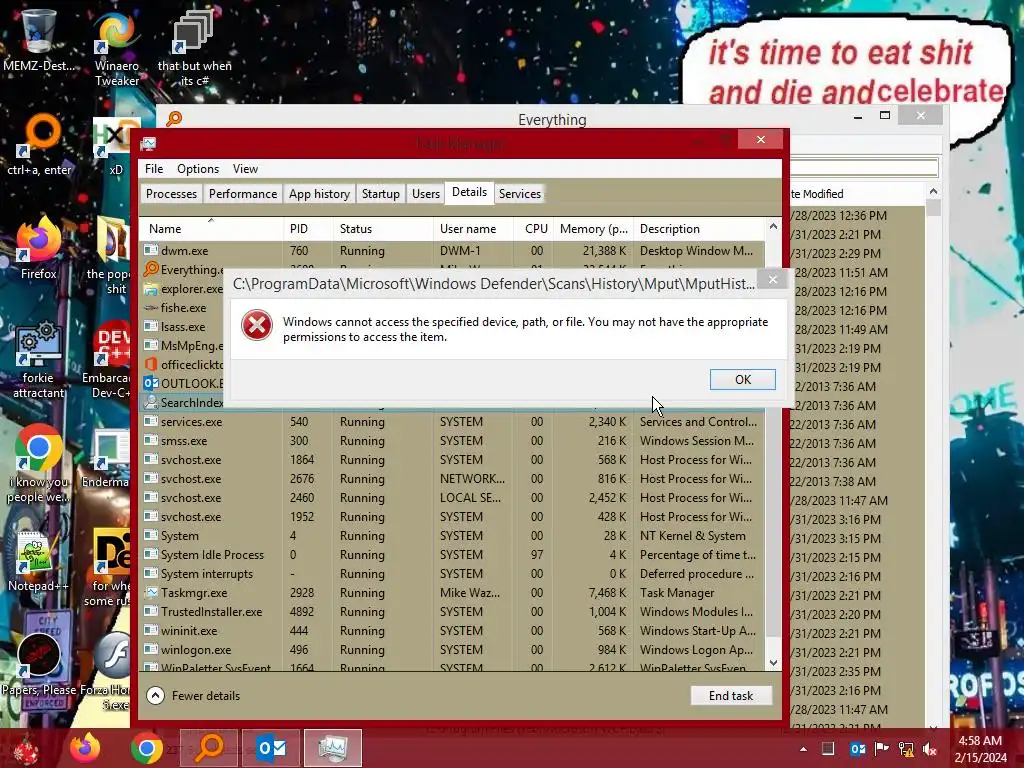
Task: Select the Taskmgr.exe process icon
Action: [x=151, y=592]
